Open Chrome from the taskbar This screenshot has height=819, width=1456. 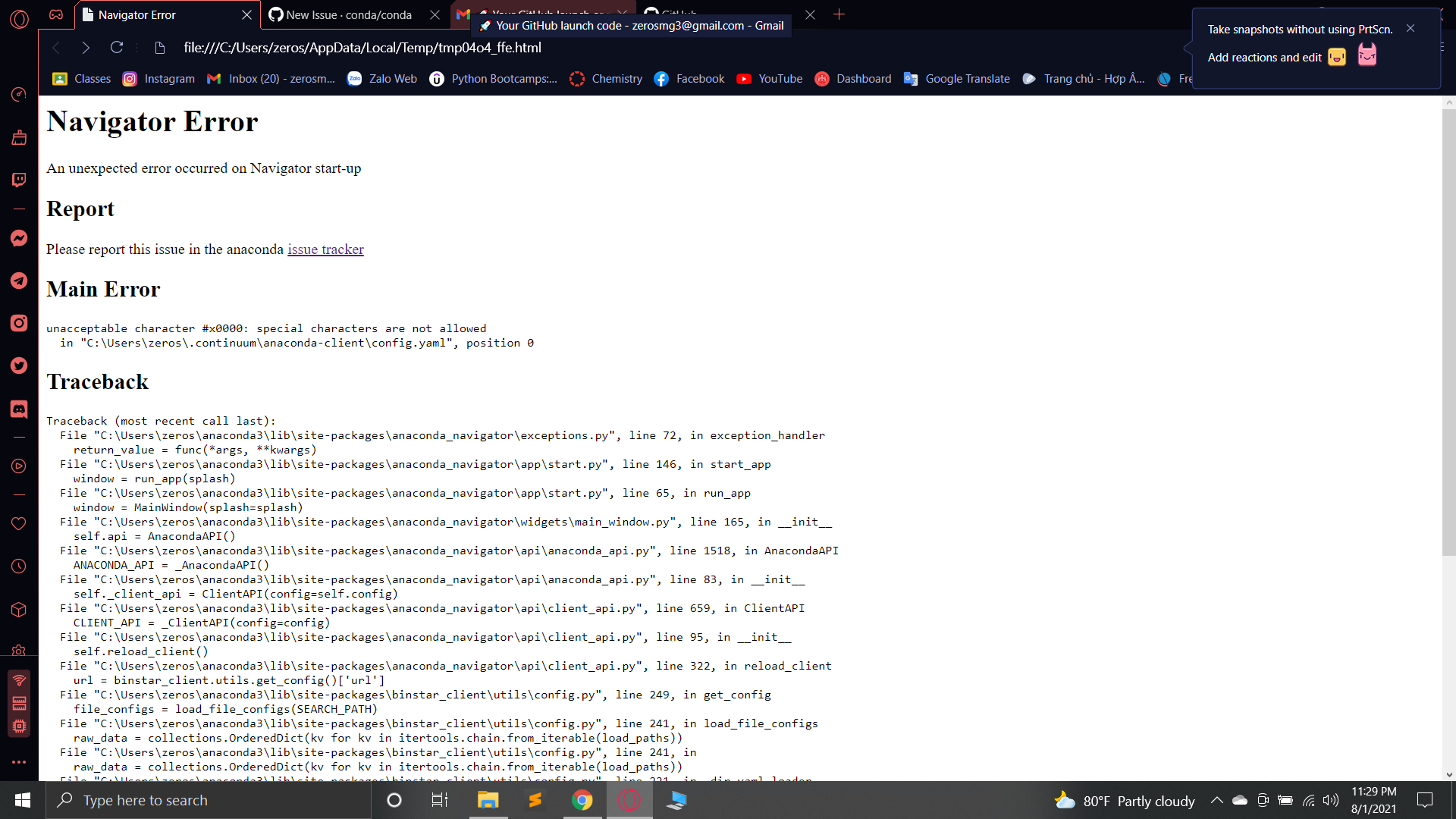tap(582, 800)
